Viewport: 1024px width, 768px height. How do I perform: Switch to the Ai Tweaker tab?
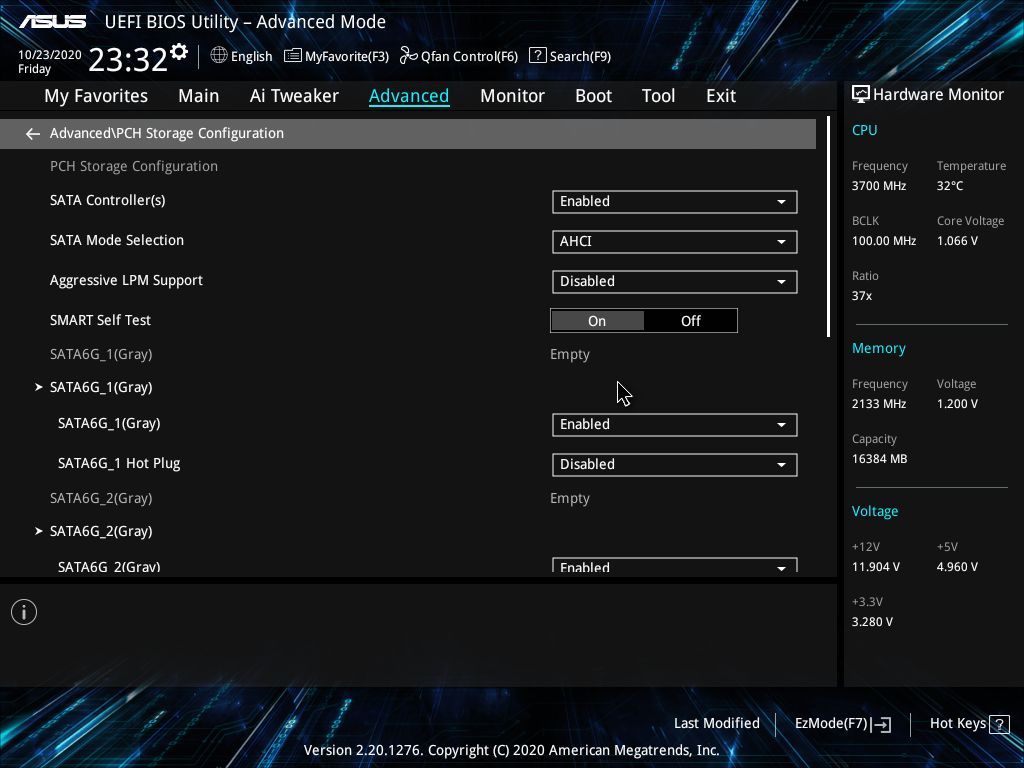294,96
